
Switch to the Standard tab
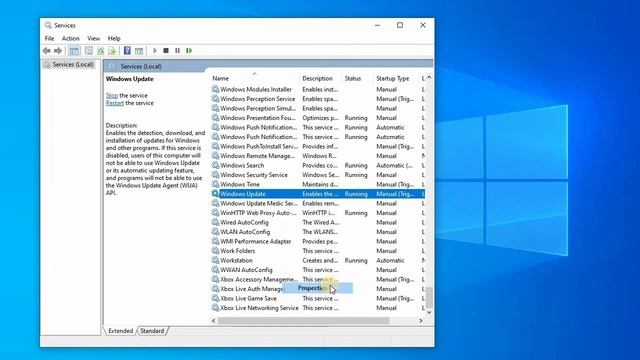point(152,331)
